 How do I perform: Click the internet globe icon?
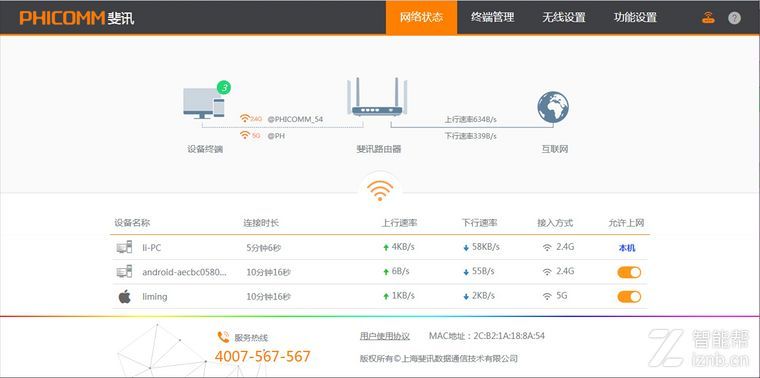[x=553, y=107]
